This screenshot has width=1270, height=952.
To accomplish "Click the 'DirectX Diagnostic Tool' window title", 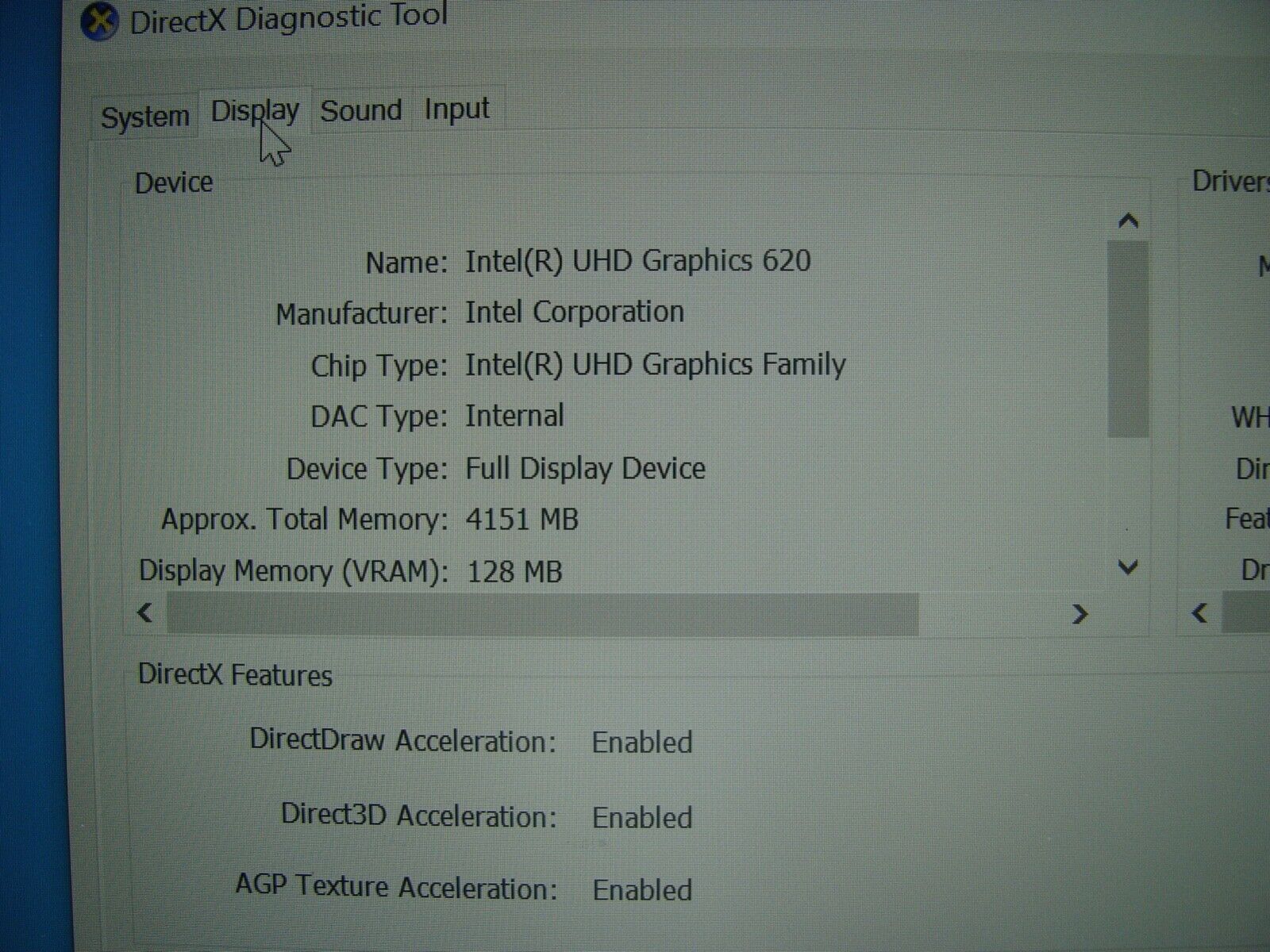I will point(289,18).
